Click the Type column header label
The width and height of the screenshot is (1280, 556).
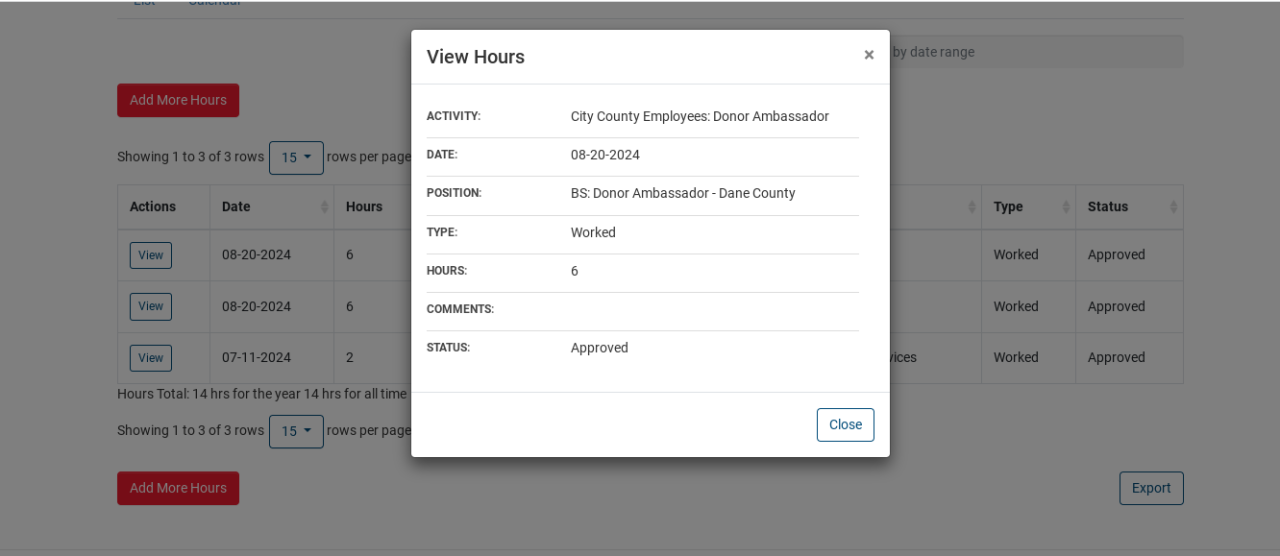(1008, 207)
